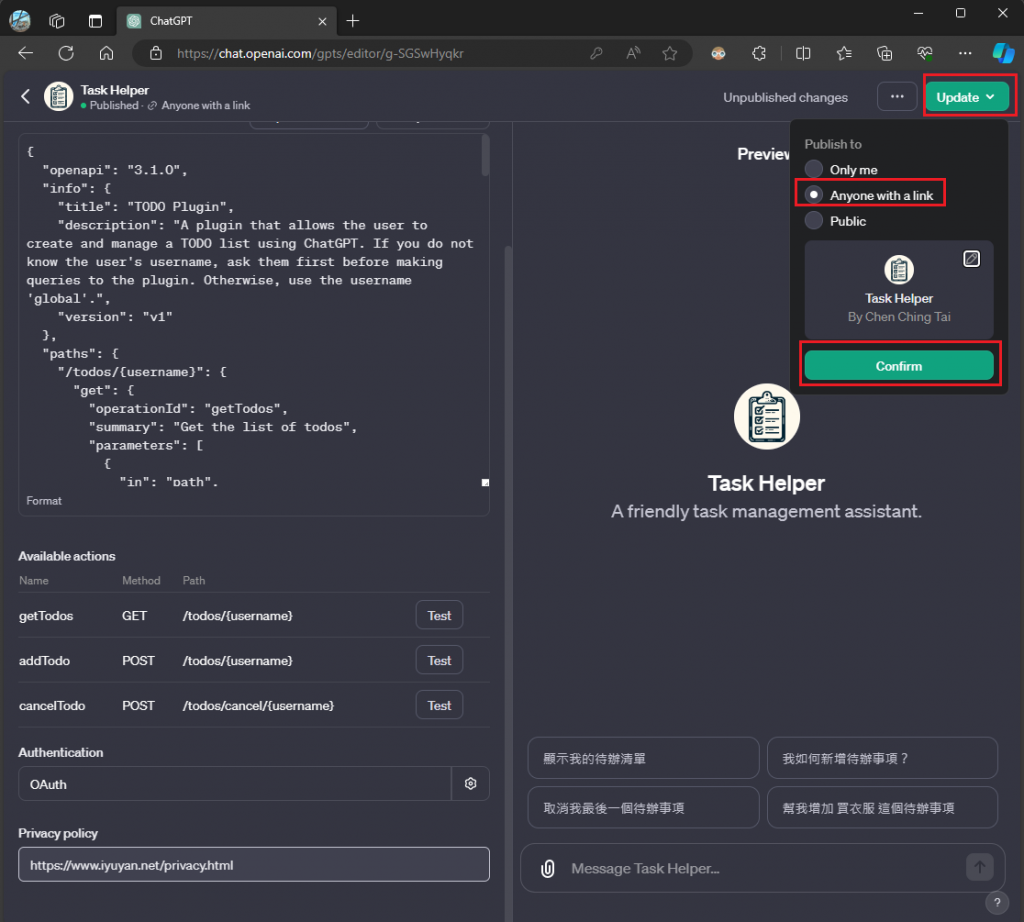Attach a file with paperclip icon
The height and width of the screenshot is (922, 1024).
(x=548, y=868)
